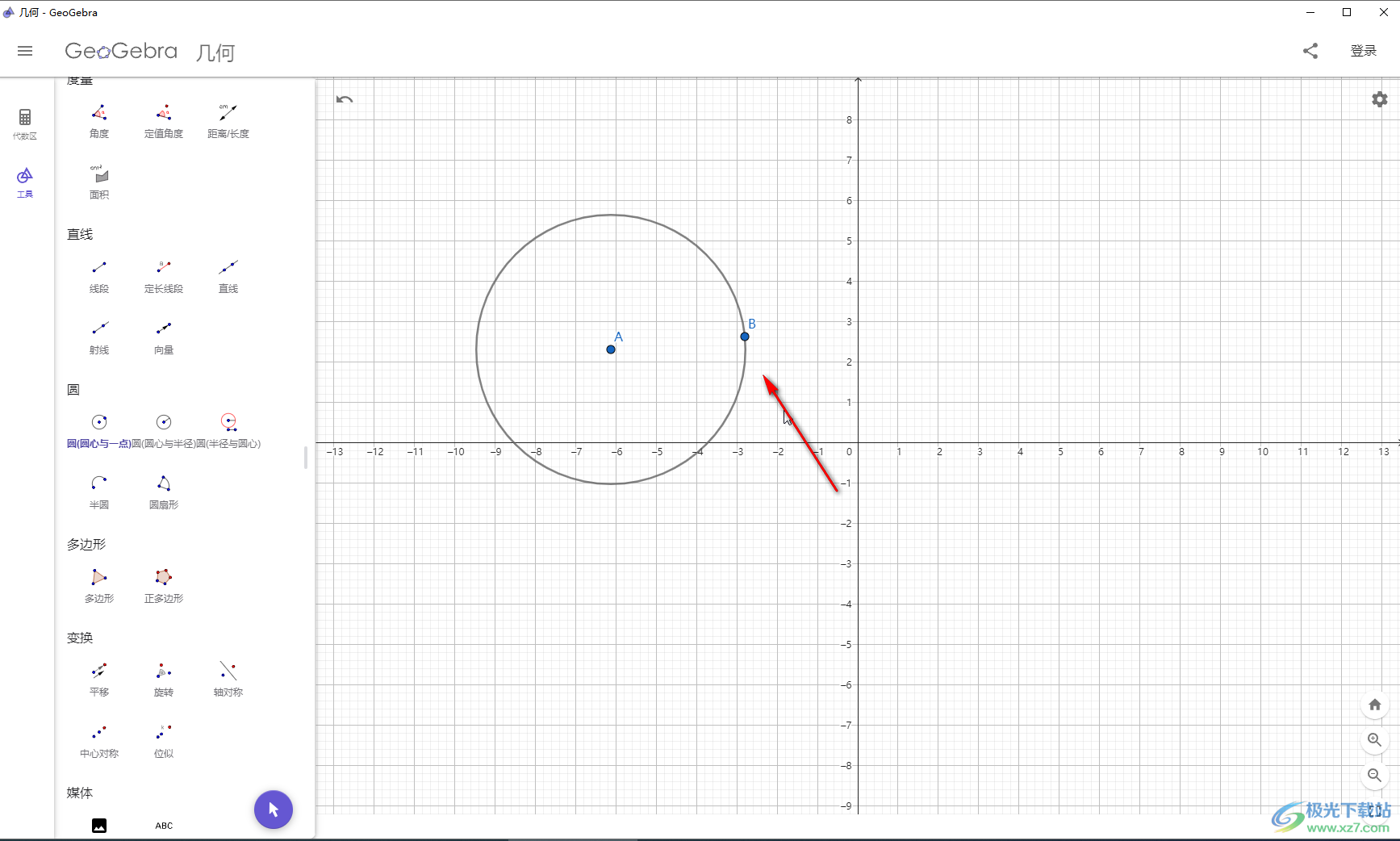Minimize the GeoGebra window
This screenshot has width=1400, height=841.
pos(1310,12)
